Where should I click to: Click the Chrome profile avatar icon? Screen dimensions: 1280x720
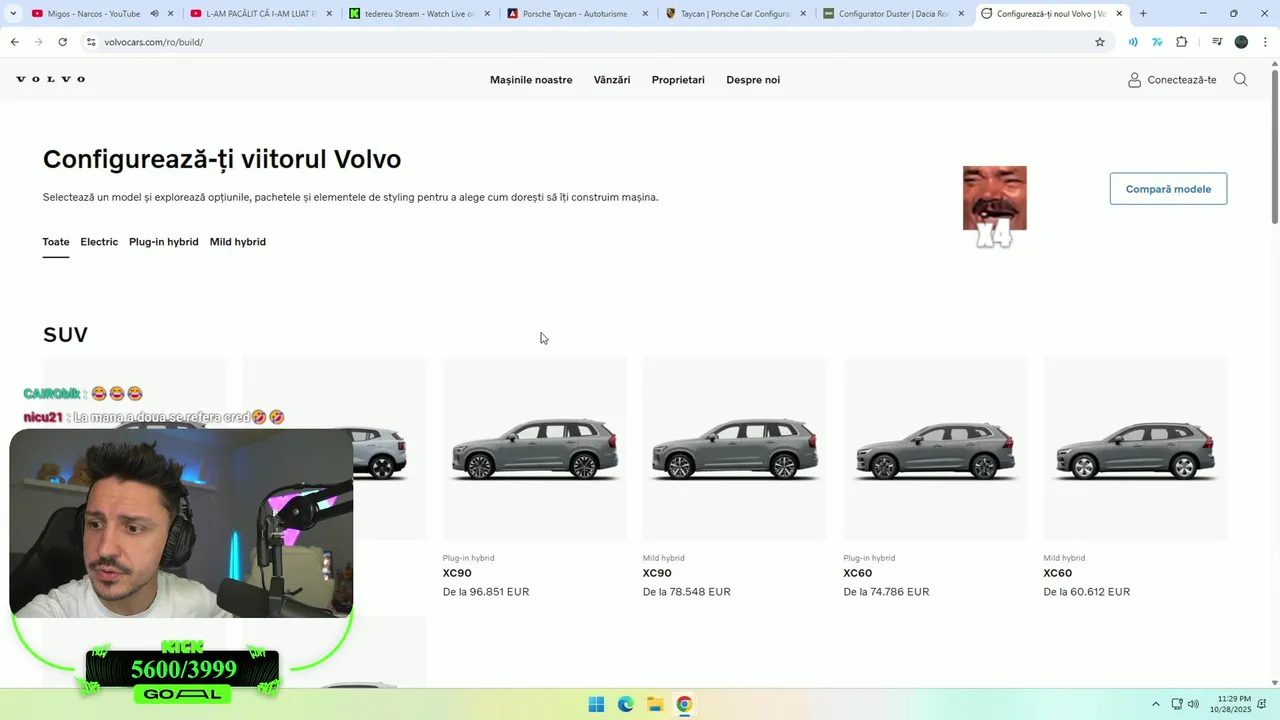click(x=1241, y=42)
